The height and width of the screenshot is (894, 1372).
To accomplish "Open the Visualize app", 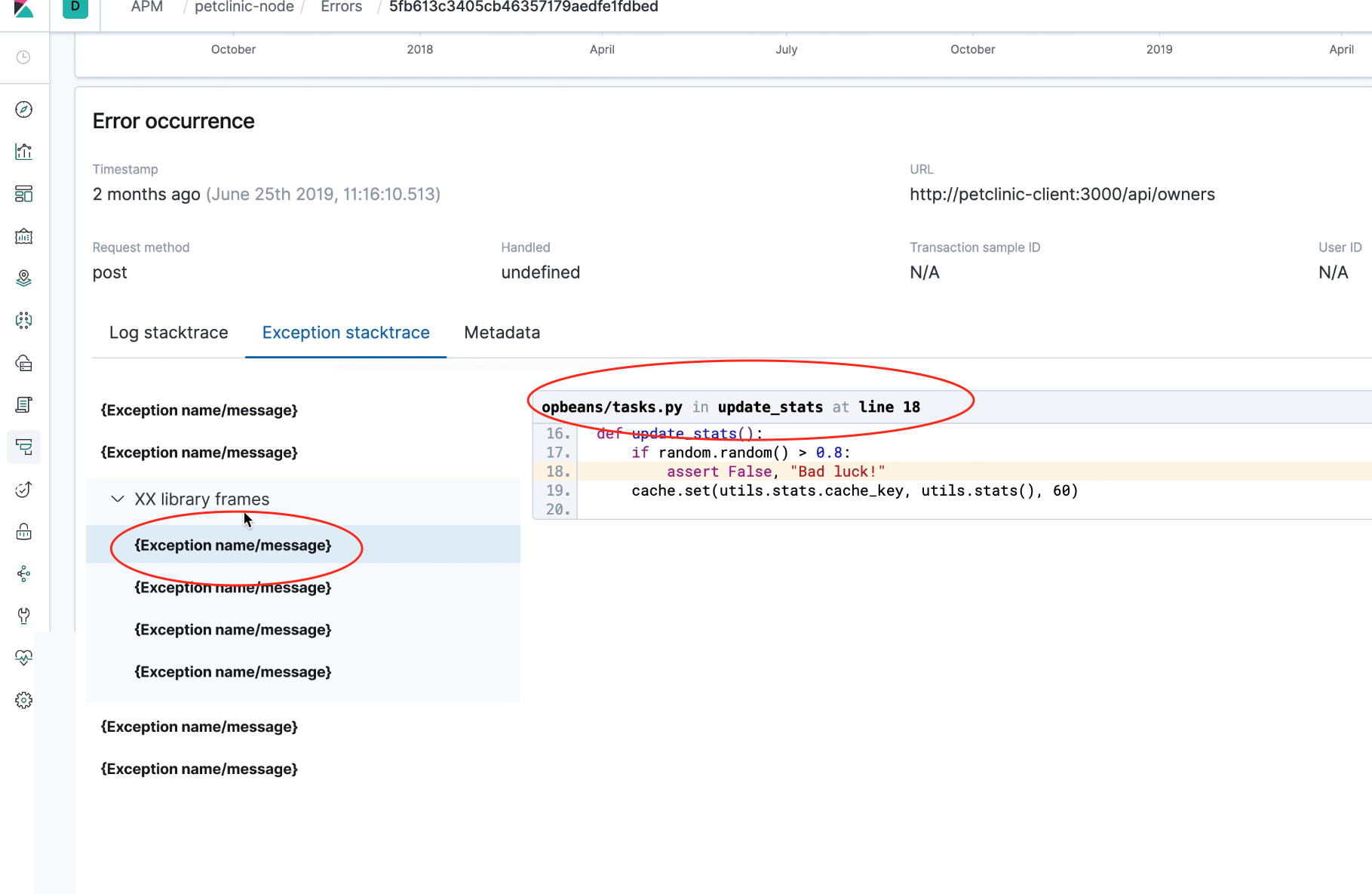I will 23,152.
